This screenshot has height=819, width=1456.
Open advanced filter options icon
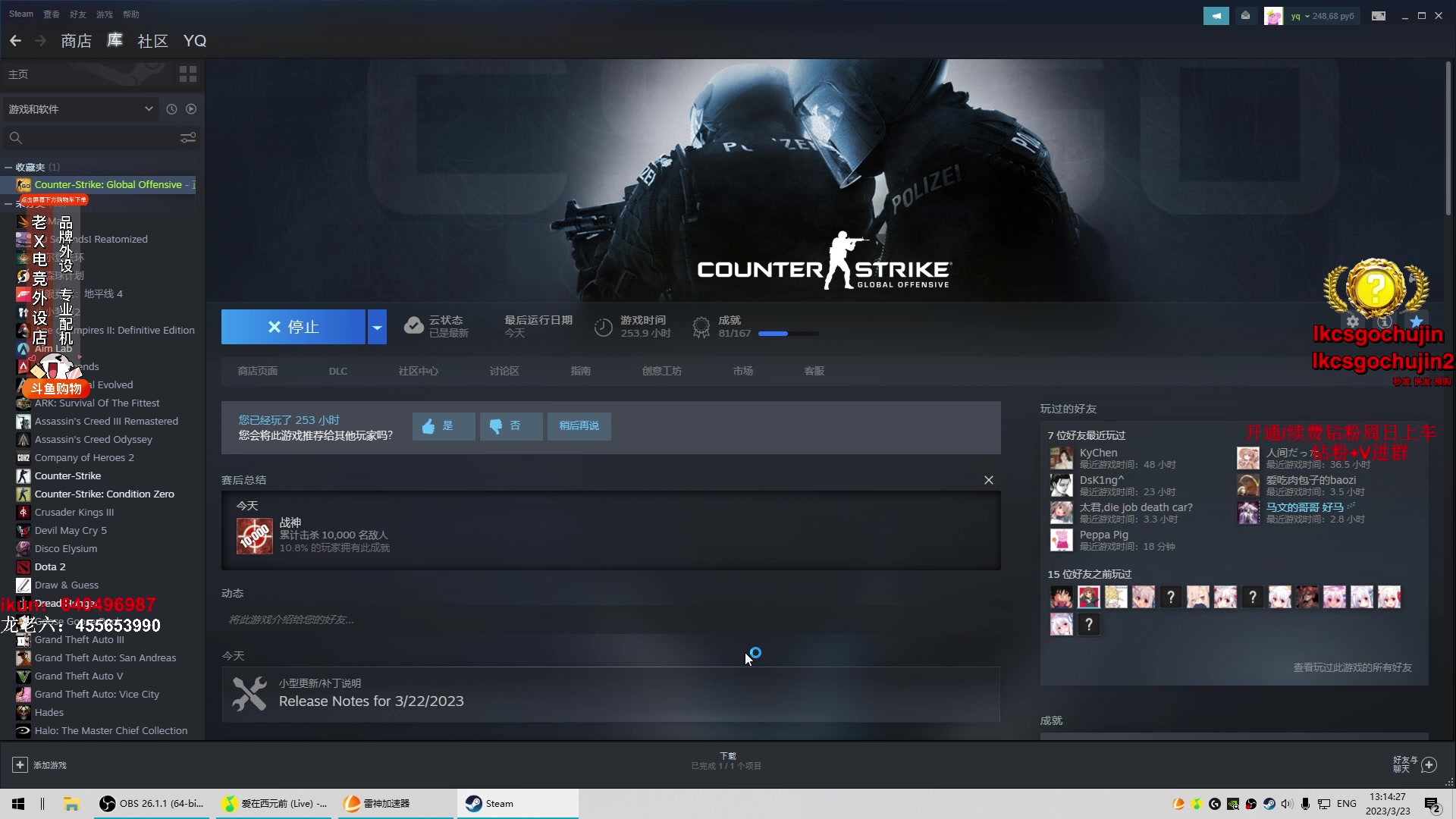pos(188,138)
